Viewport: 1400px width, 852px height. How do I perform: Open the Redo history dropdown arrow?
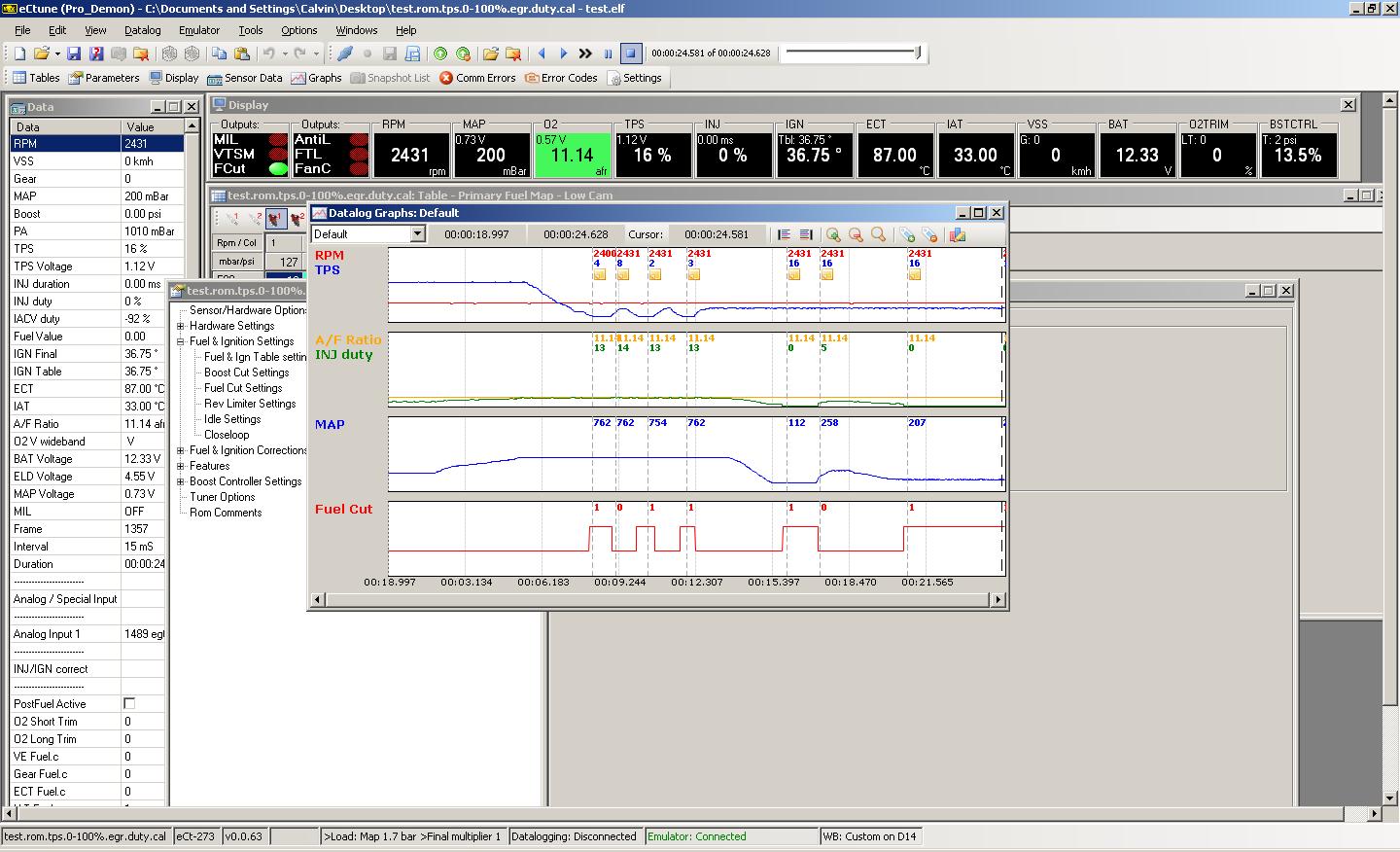coord(316,53)
